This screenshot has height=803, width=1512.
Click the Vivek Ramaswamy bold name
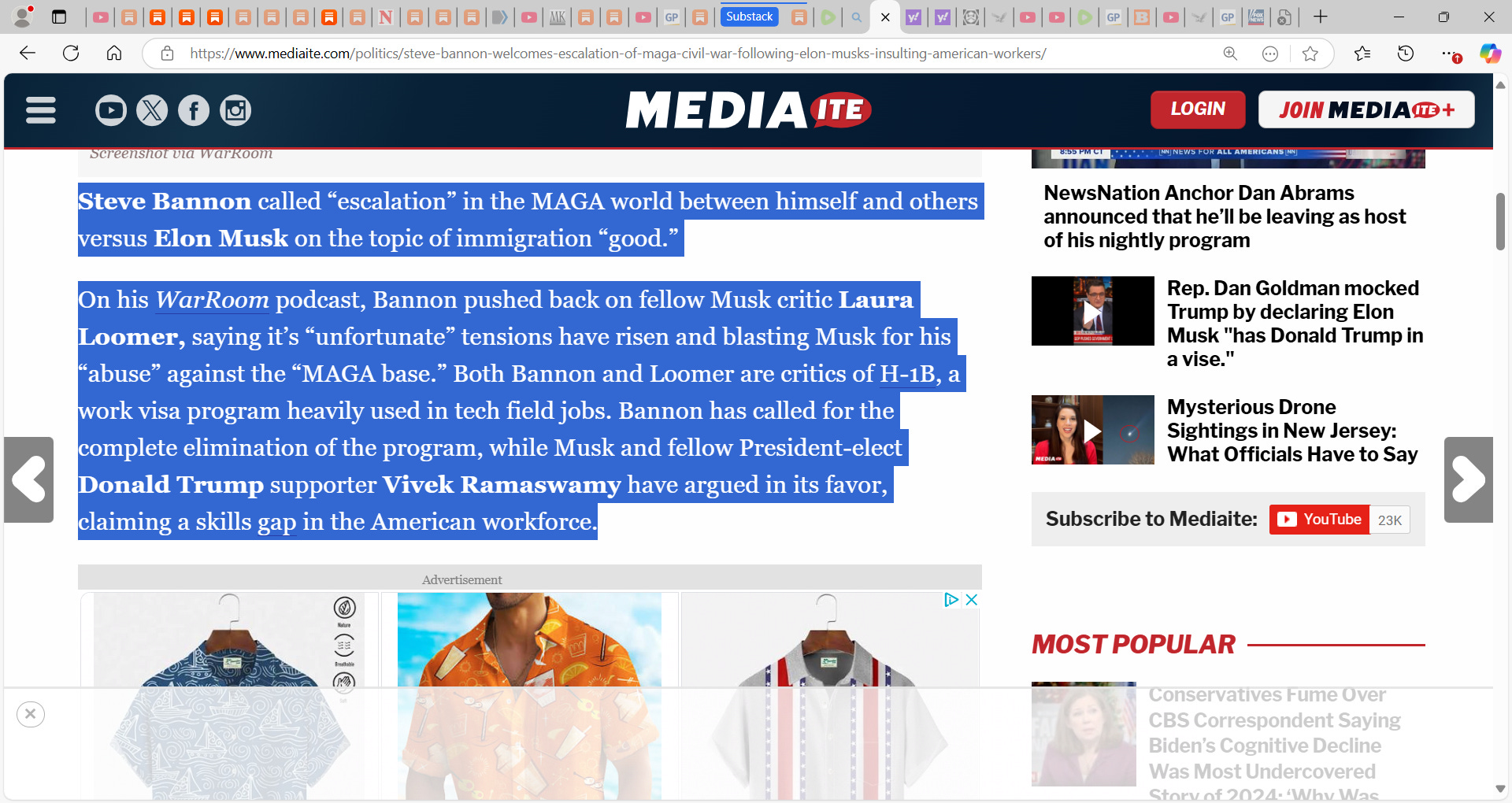point(502,485)
